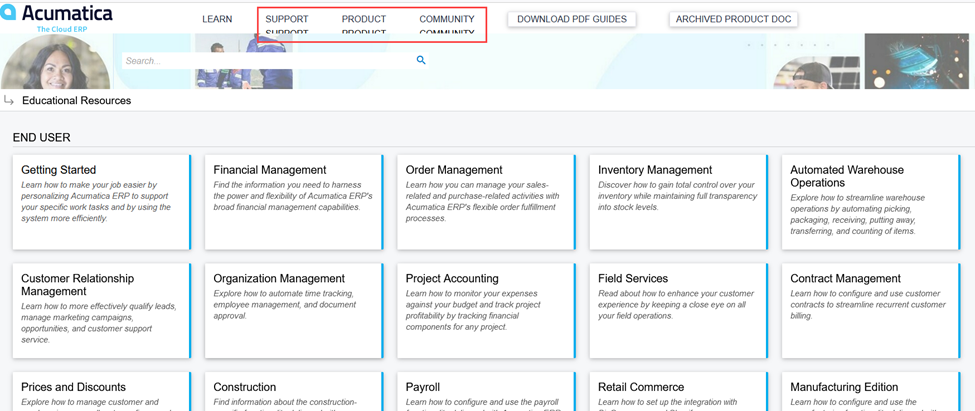Click the END USER section heading
Screen dimensions: 975x411
point(42,137)
